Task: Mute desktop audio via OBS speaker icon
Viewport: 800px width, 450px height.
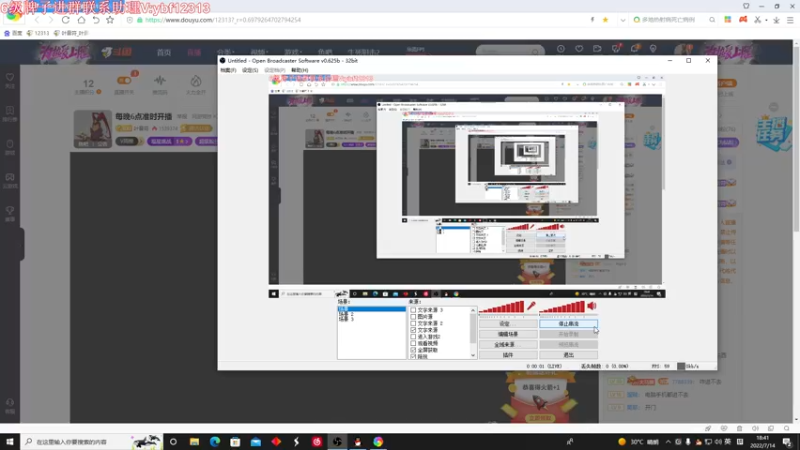Action: point(592,306)
